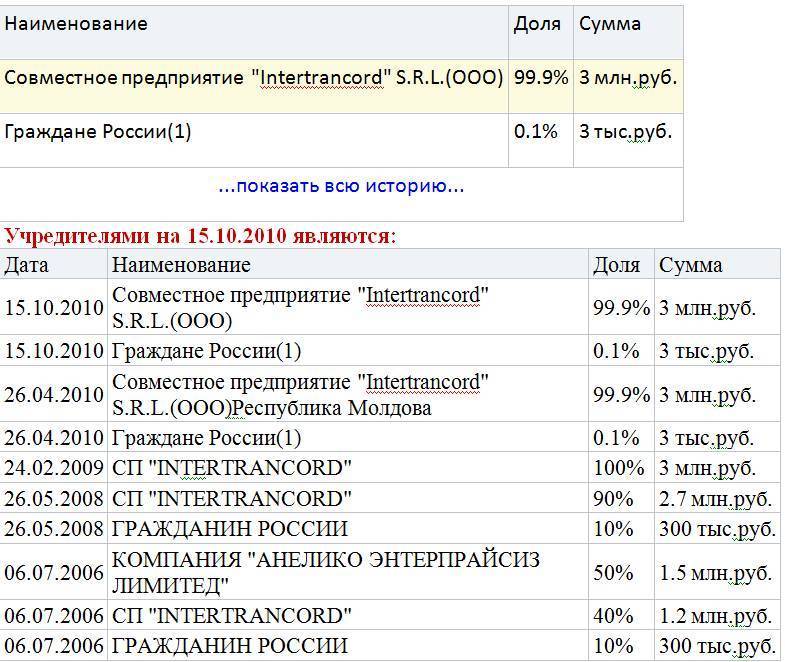Click the 40% share value

point(613,616)
